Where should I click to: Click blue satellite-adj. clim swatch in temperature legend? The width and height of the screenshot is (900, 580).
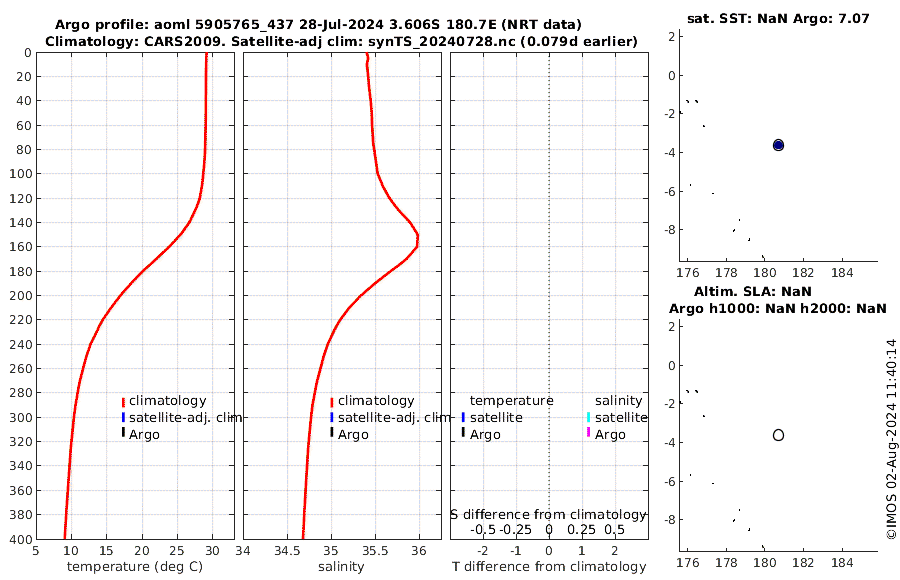[x=123, y=417]
